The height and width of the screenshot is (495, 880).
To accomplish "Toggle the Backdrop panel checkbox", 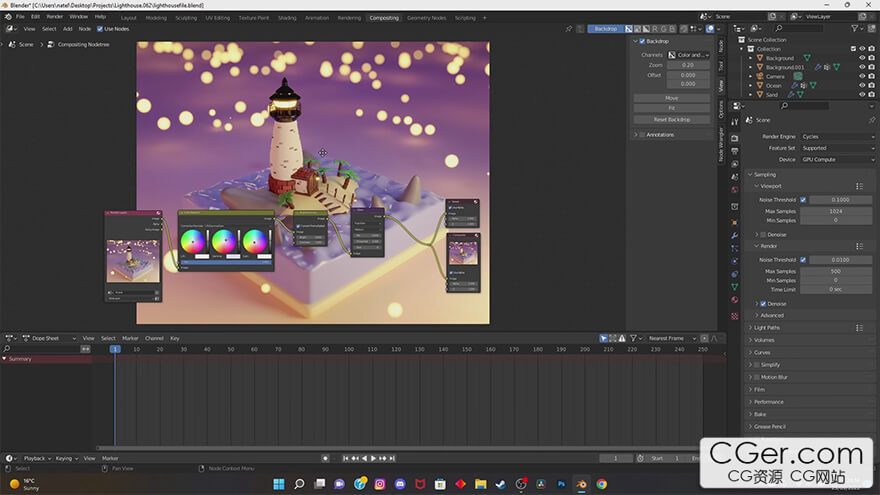I will [643, 41].
